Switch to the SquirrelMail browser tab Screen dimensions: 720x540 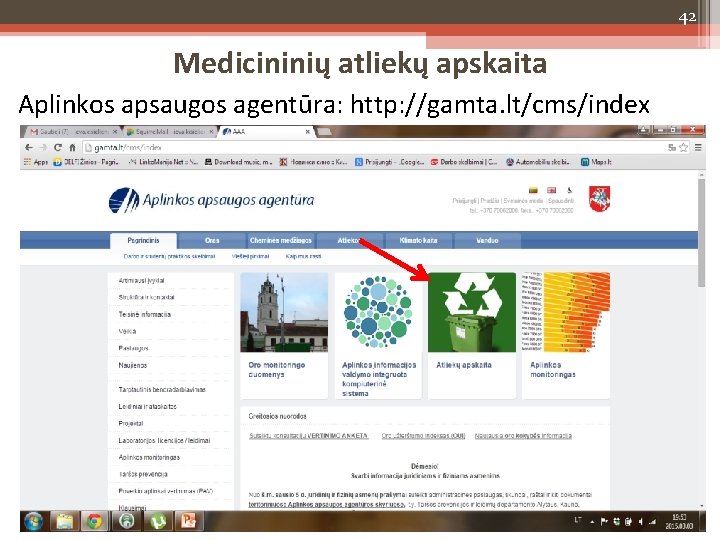[168, 132]
